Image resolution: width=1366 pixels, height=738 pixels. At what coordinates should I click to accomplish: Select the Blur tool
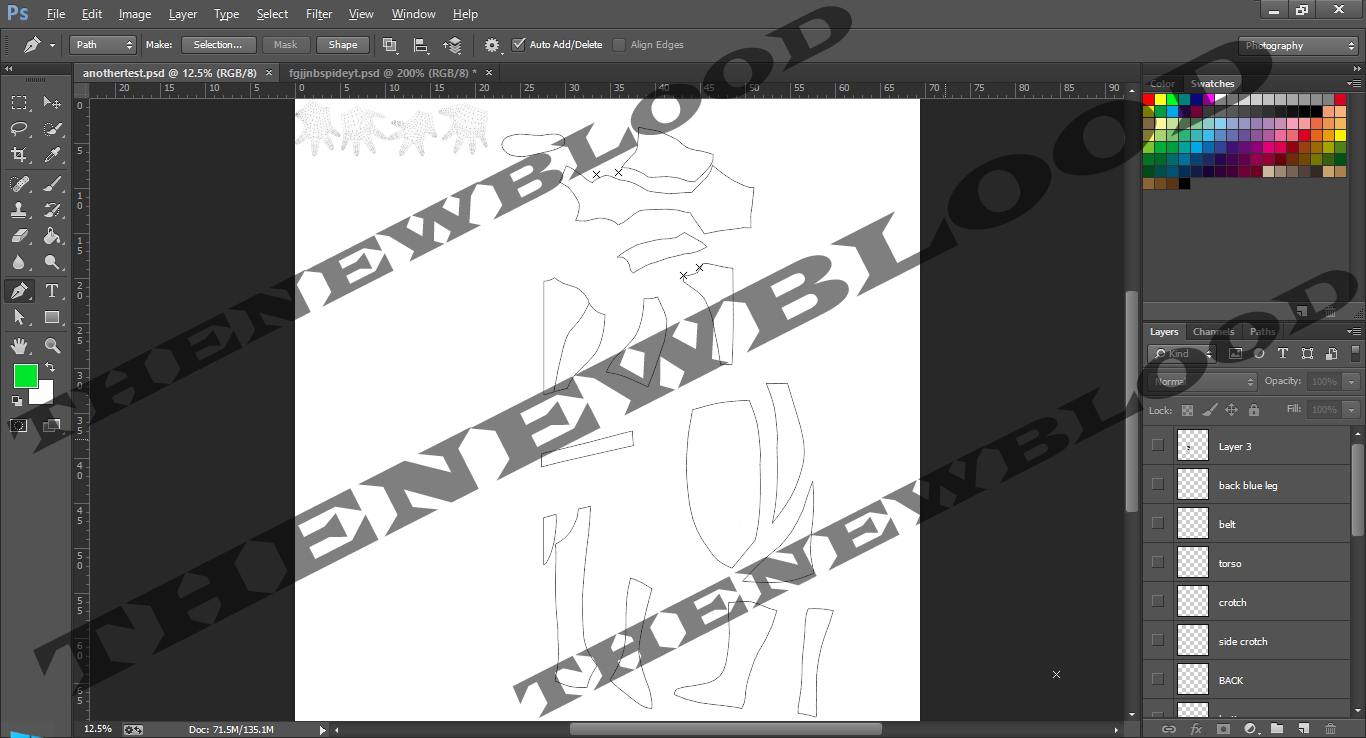[19, 263]
